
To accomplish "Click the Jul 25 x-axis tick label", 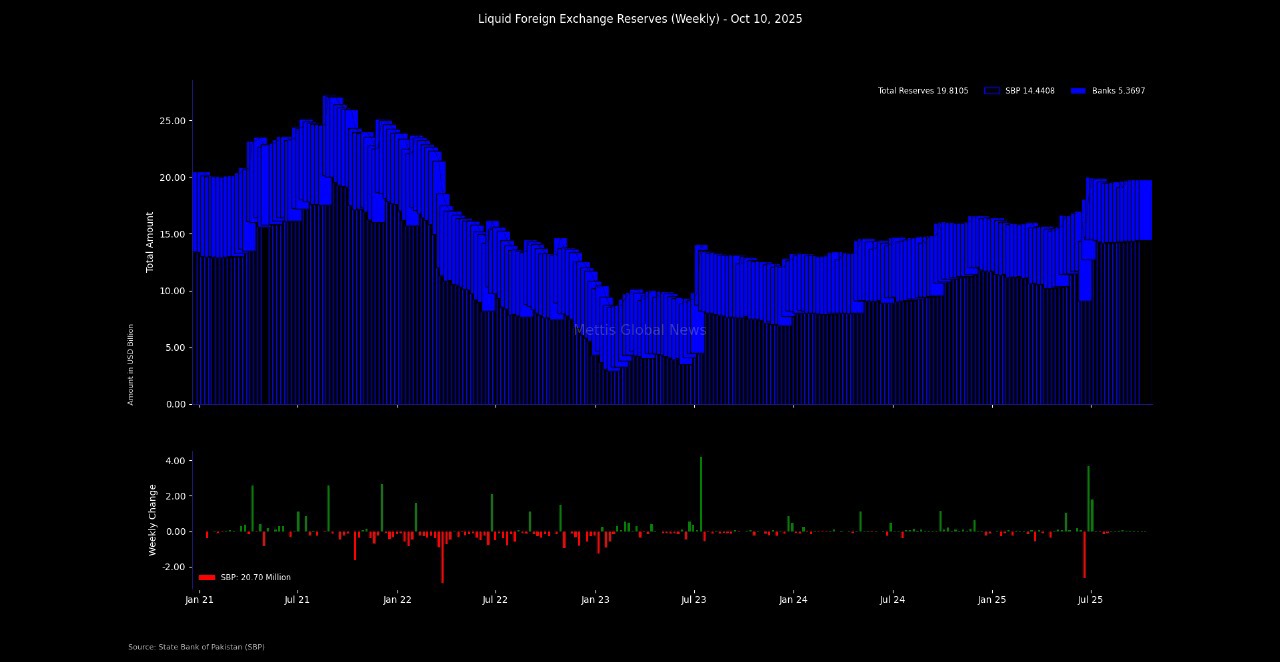I will pos(1090,600).
